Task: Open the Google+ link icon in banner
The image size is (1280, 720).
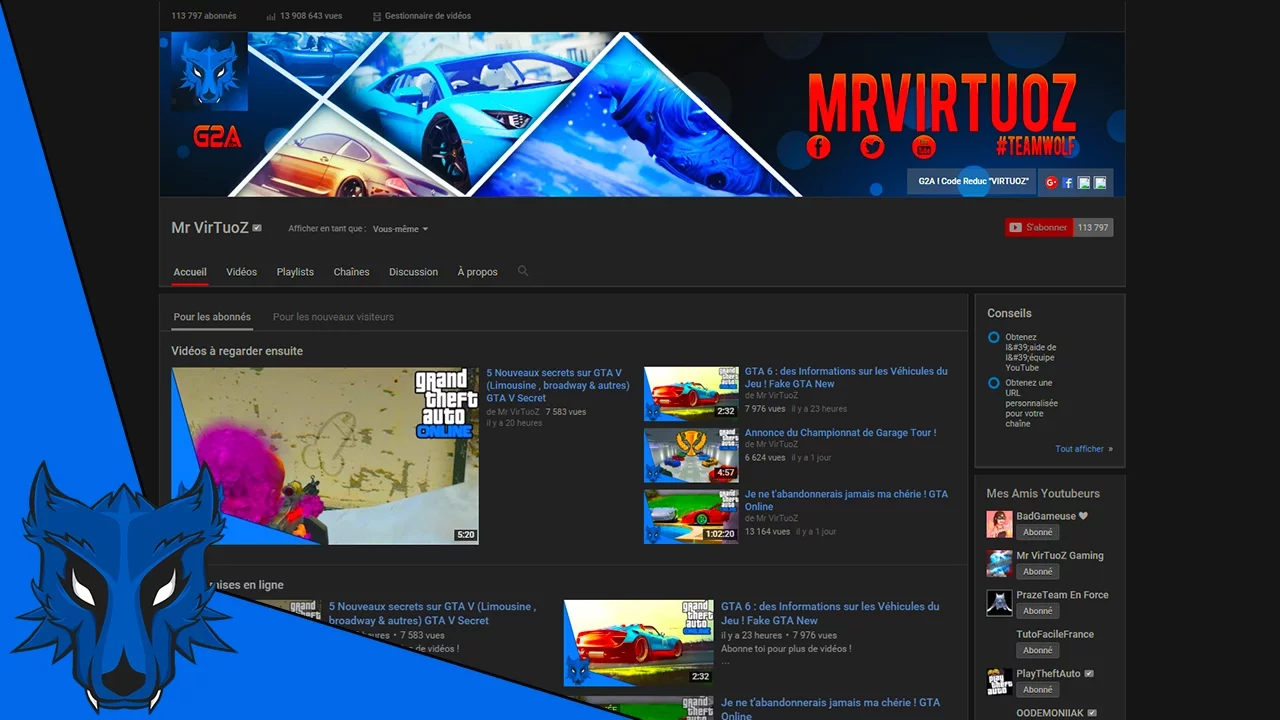Action: point(1051,182)
